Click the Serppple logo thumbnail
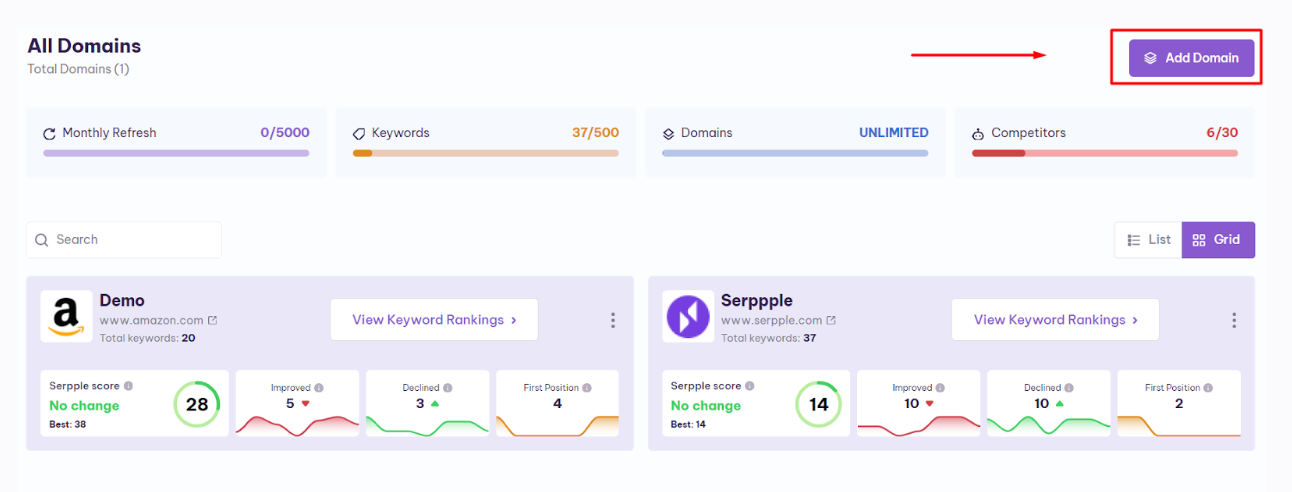 point(688,316)
